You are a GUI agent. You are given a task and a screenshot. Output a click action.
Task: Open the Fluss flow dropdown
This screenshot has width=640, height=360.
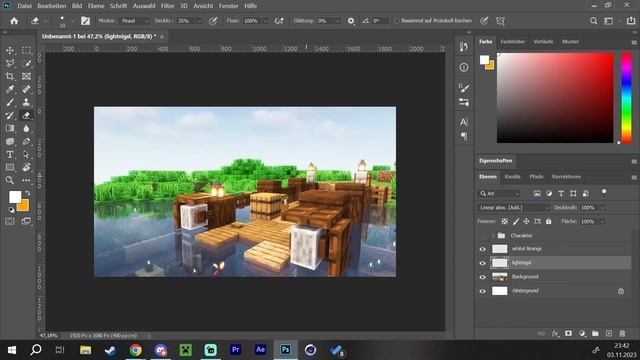[265, 21]
